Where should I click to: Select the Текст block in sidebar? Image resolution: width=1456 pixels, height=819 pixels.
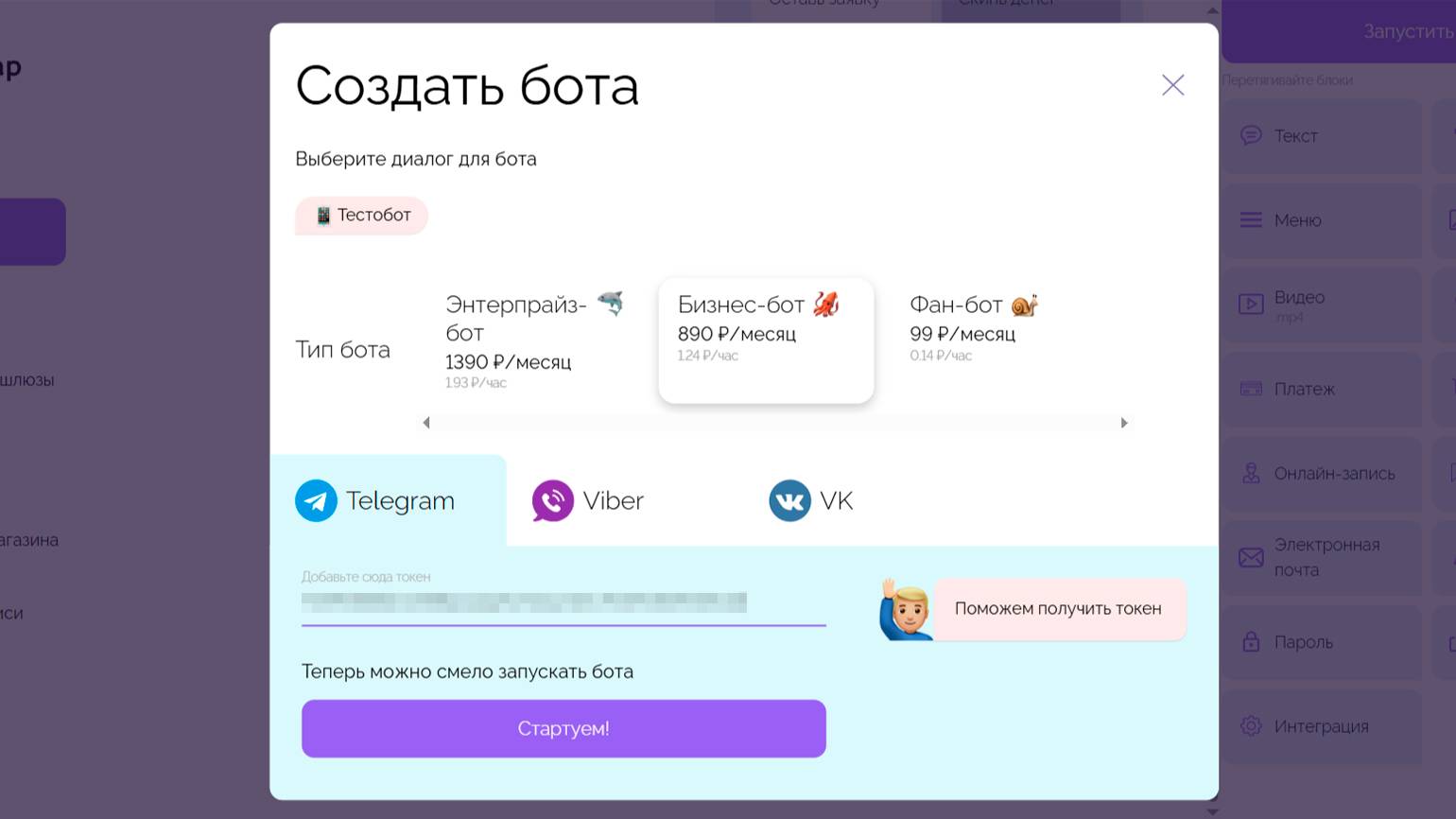tap(1322, 136)
